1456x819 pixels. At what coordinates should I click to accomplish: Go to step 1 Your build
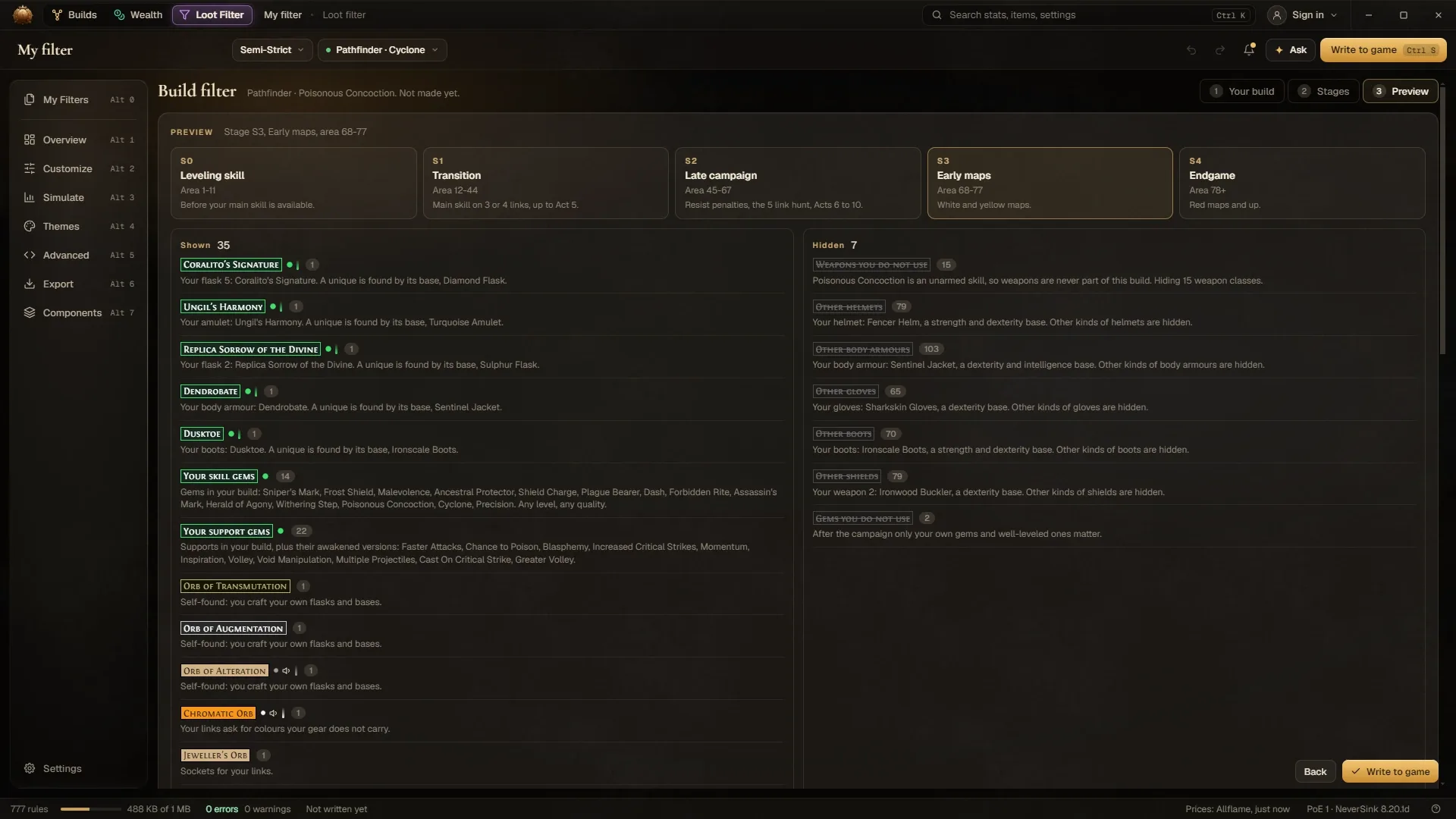click(x=1242, y=91)
